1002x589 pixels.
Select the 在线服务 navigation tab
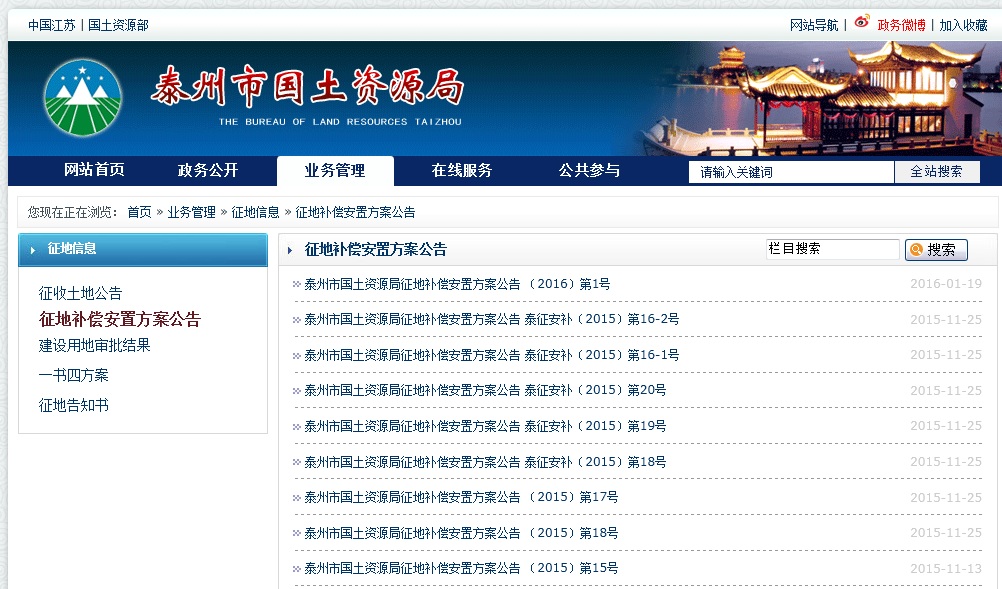tap(462, 171)
